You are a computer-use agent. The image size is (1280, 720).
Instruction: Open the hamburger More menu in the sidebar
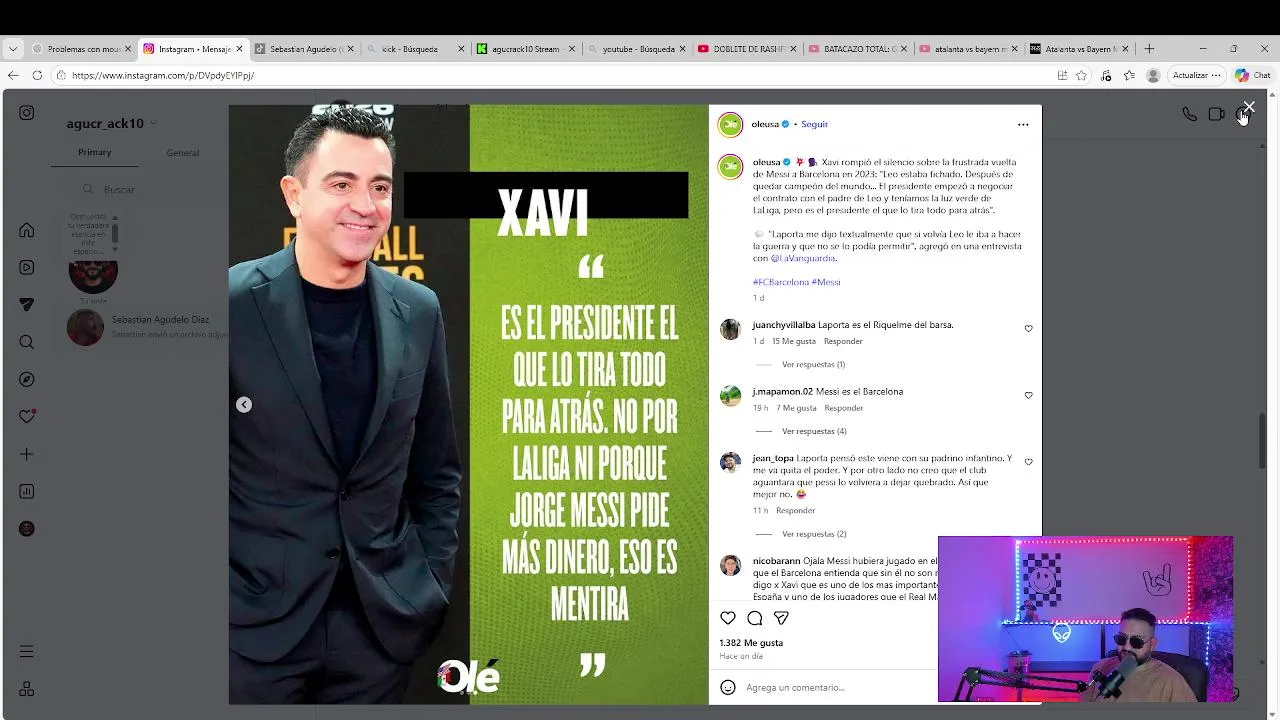(27, 651)
